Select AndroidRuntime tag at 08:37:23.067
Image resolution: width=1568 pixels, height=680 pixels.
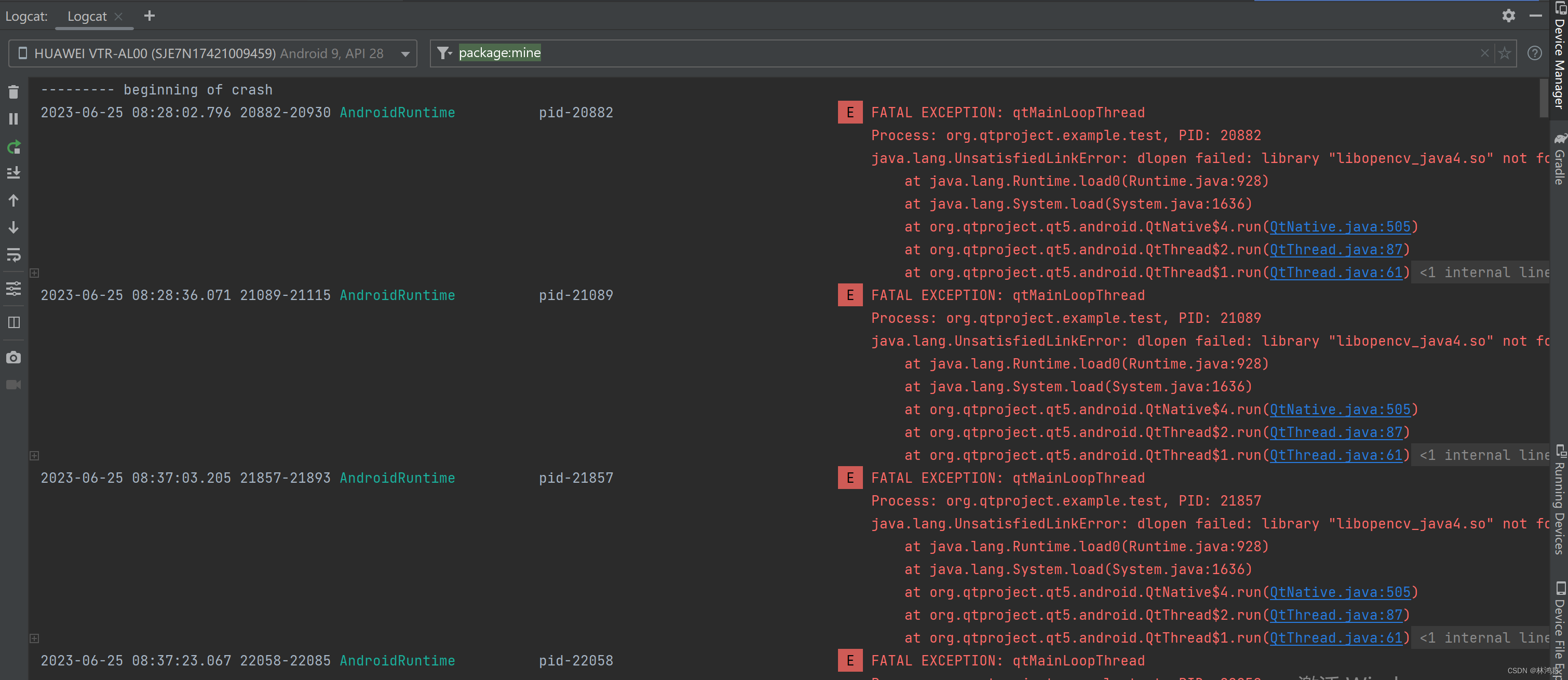(x=397, y=660)
